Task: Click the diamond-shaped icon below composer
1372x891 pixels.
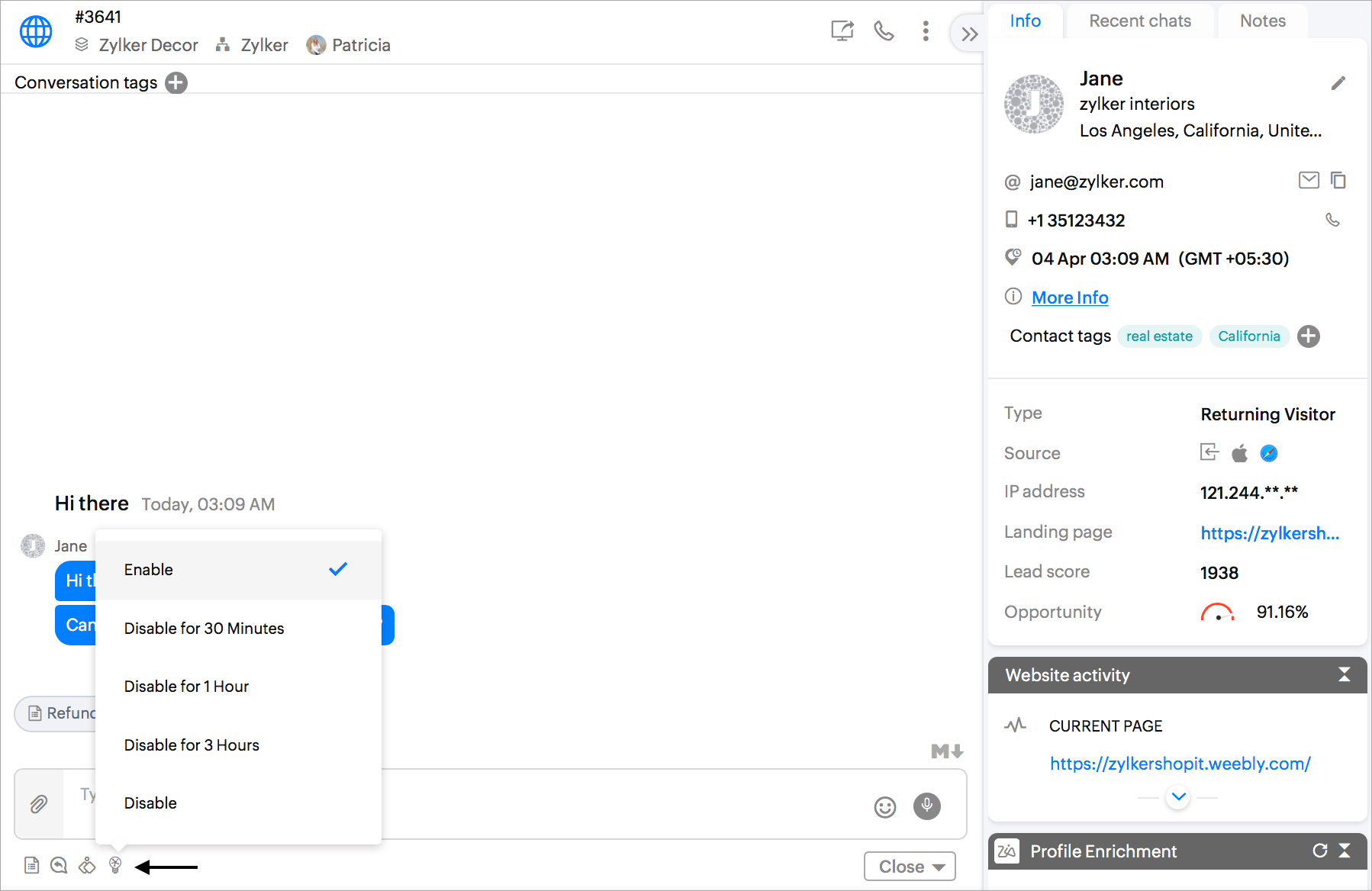Action: point(87,865)
